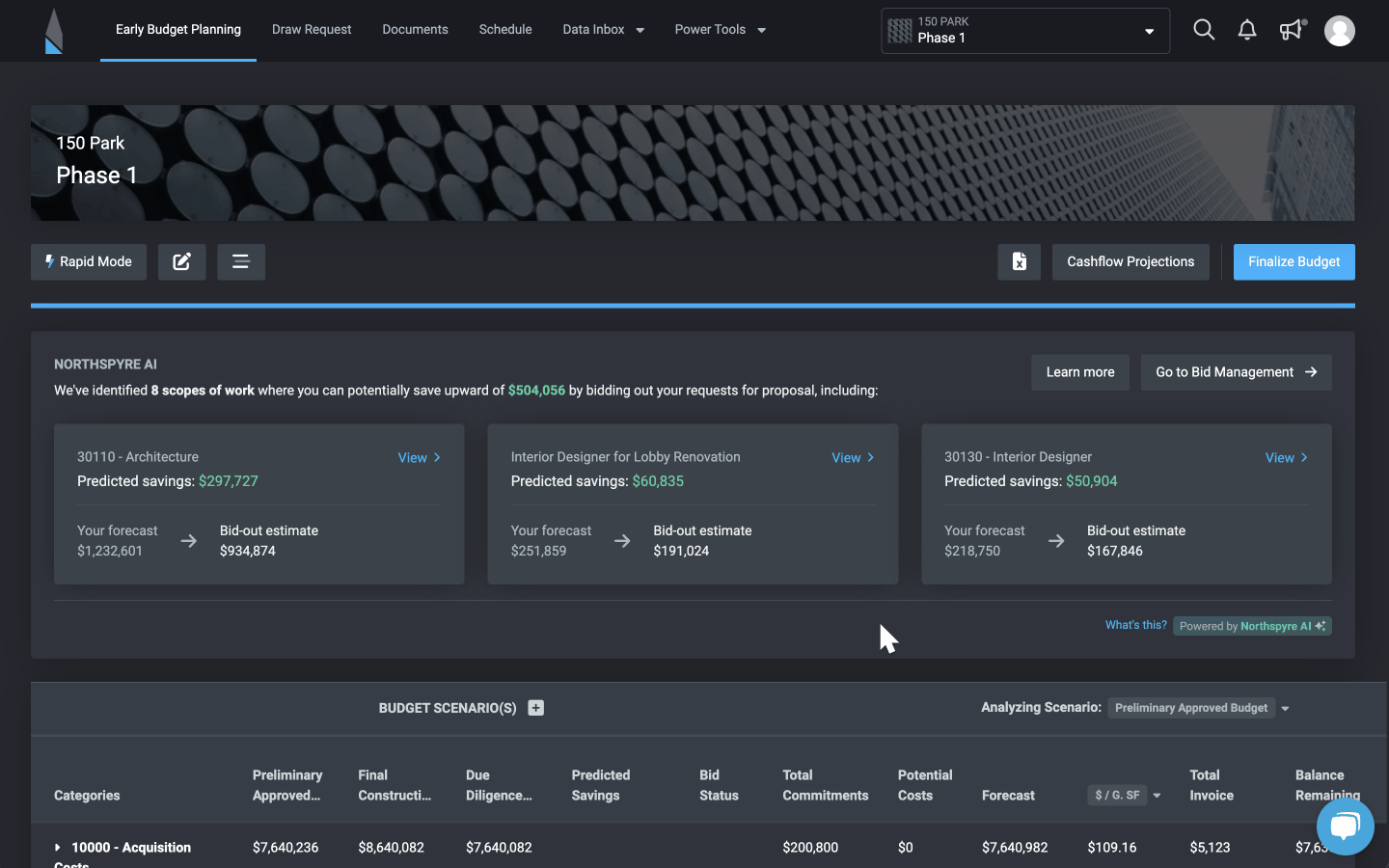Image resolution: width=1389 pixels, height=868 pixels.
Task: Click the Predicted Savings column header
Action: [x=601, y=785]
